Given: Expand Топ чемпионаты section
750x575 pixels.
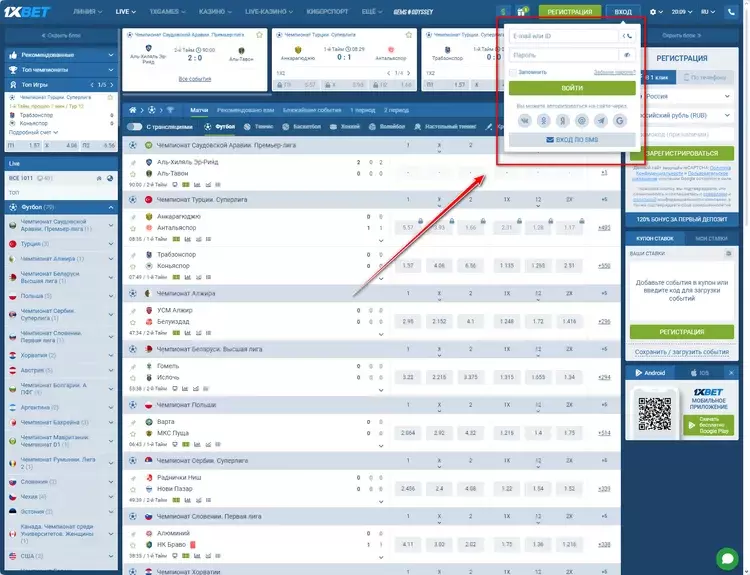Looking at the screenshot, I should point(61,70).
